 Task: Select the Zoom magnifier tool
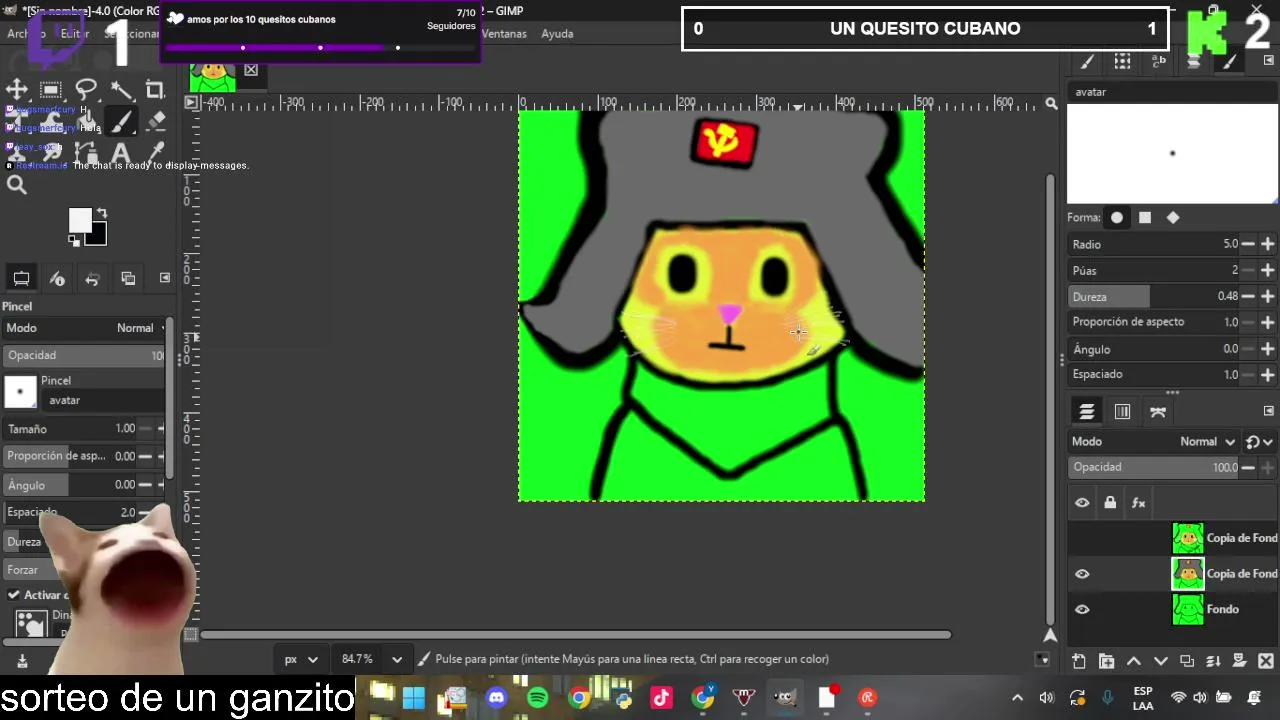(17, 185)
